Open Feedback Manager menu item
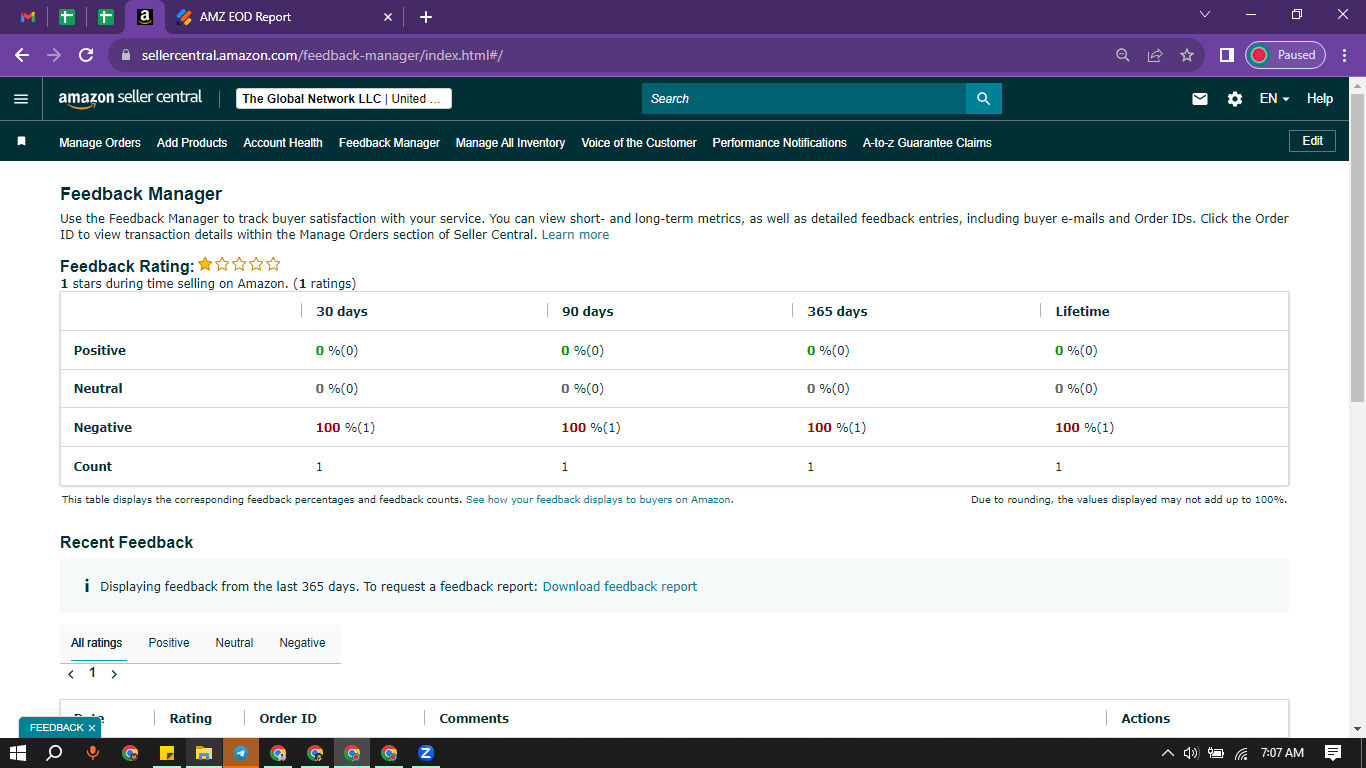Image resolution: width=1366 pixels, height=768 pixels. [x=389, y=143]
